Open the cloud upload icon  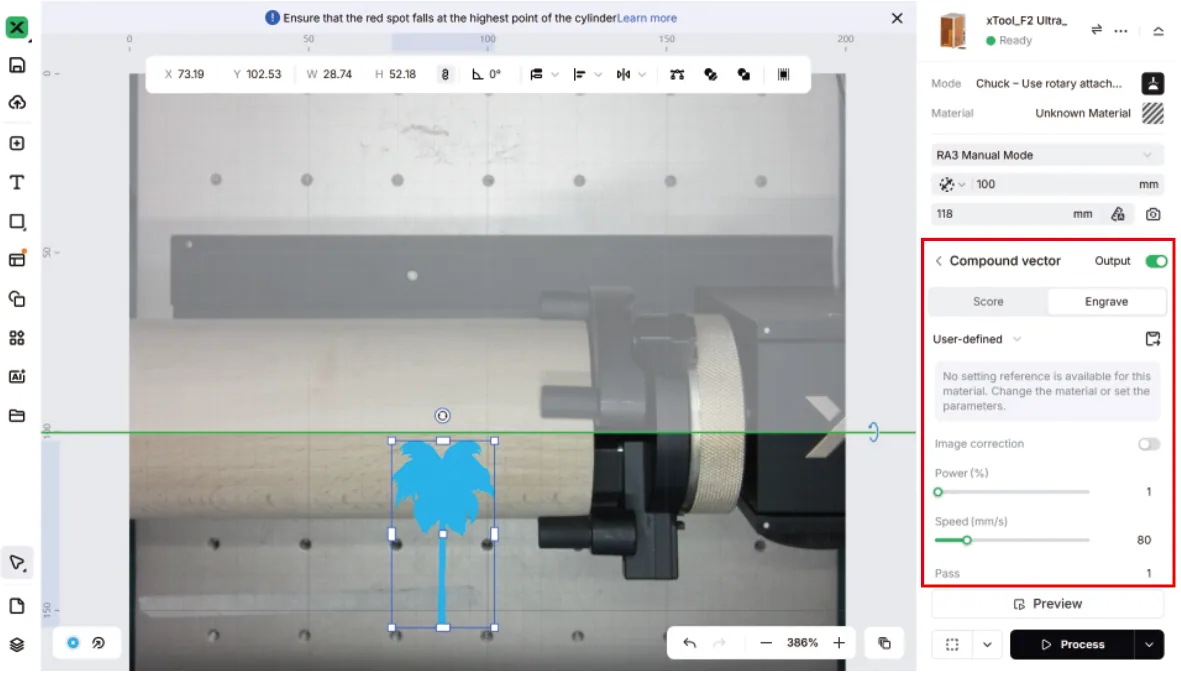pos(17,102)
